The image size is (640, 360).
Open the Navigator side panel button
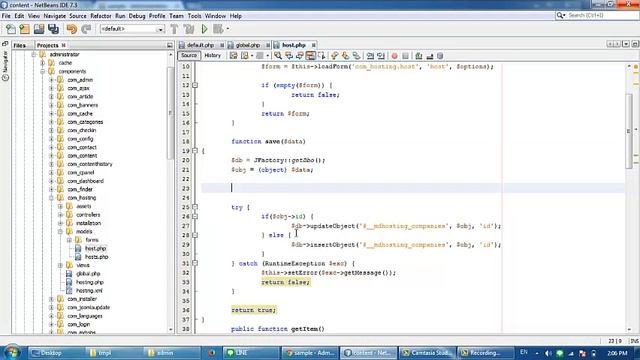[x=5, y=65]
